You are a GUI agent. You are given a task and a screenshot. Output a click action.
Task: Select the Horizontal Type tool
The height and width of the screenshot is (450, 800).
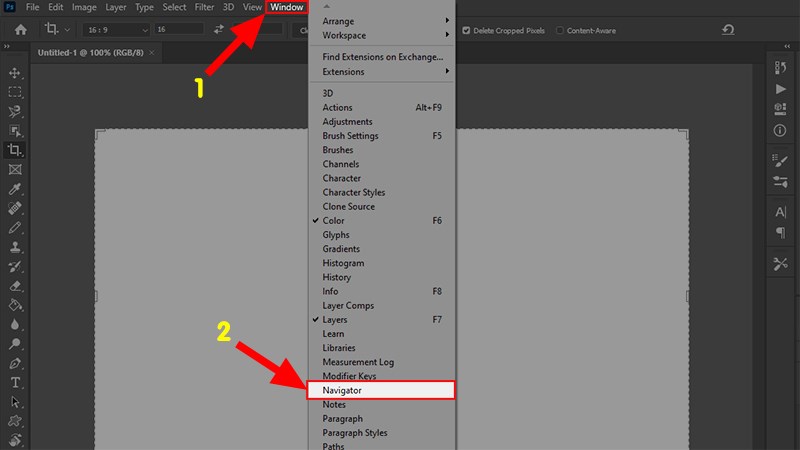coord(14,383)
